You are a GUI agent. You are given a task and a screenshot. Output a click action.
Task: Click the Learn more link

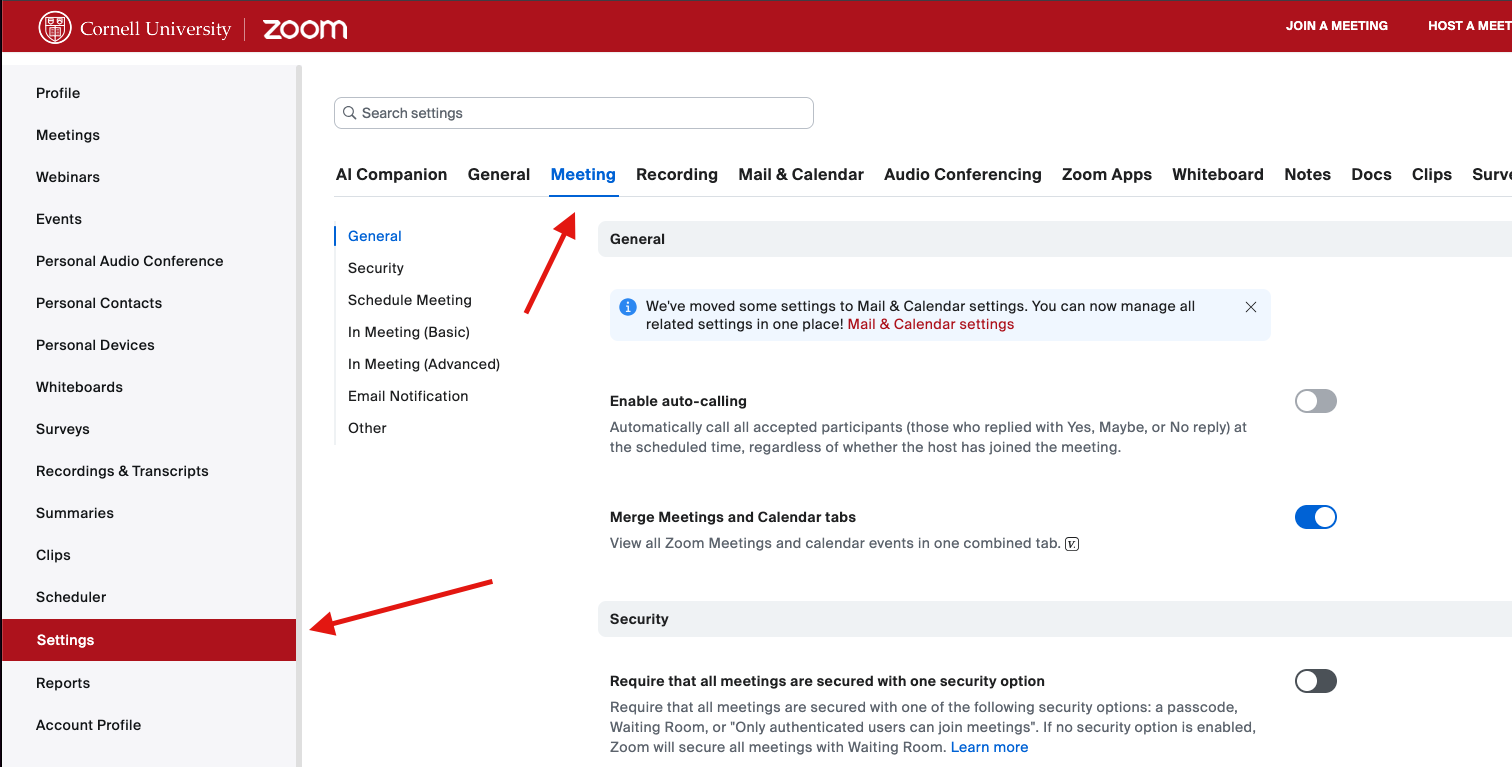click(989, 747)
